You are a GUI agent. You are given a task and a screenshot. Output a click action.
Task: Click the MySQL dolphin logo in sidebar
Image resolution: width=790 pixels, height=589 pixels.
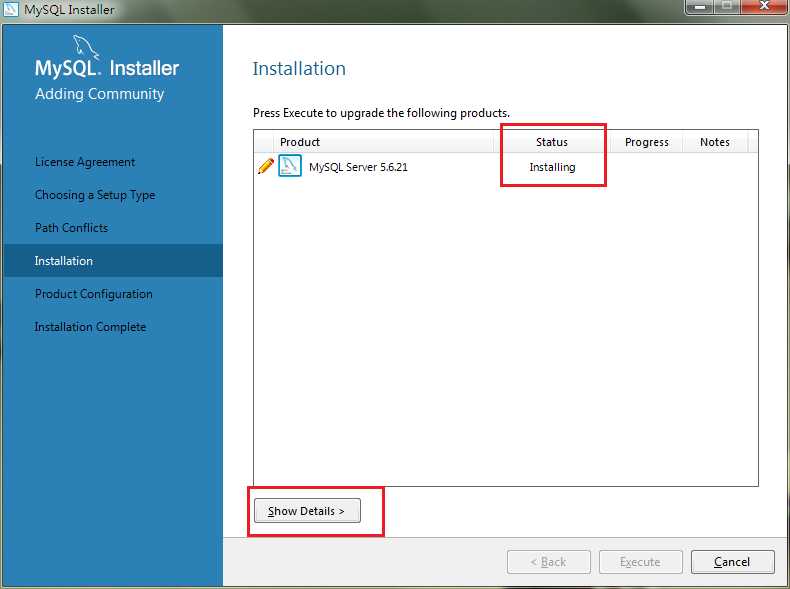coord(86,47)
